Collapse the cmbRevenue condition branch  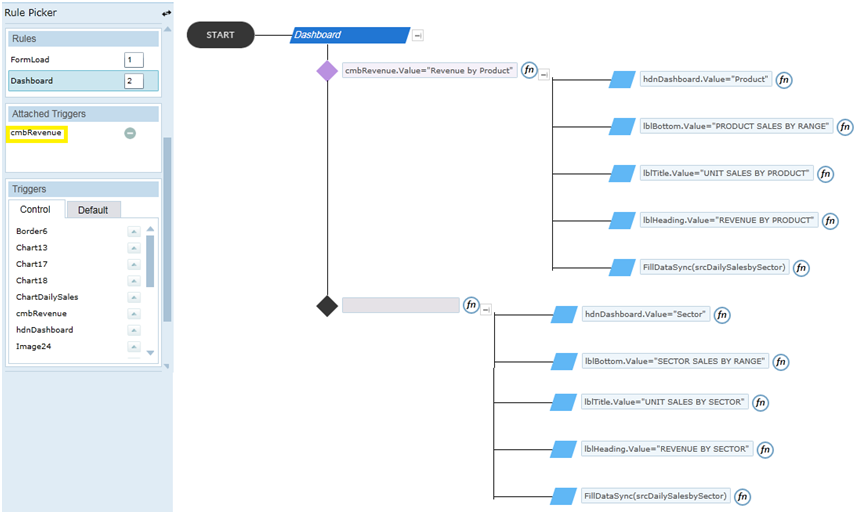coord(544,75)
